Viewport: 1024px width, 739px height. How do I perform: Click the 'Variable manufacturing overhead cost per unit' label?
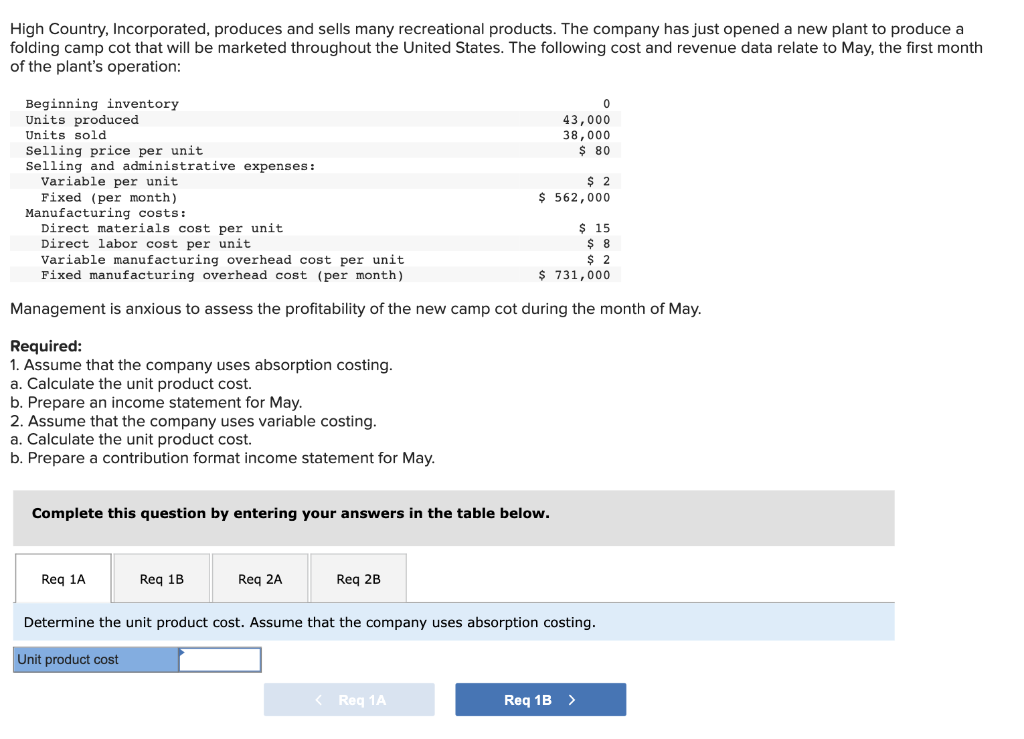point(223,260)
